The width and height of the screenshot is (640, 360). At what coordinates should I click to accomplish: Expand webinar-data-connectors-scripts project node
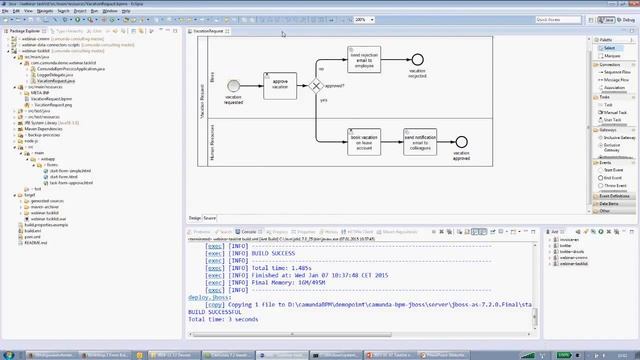coord(8,45)
